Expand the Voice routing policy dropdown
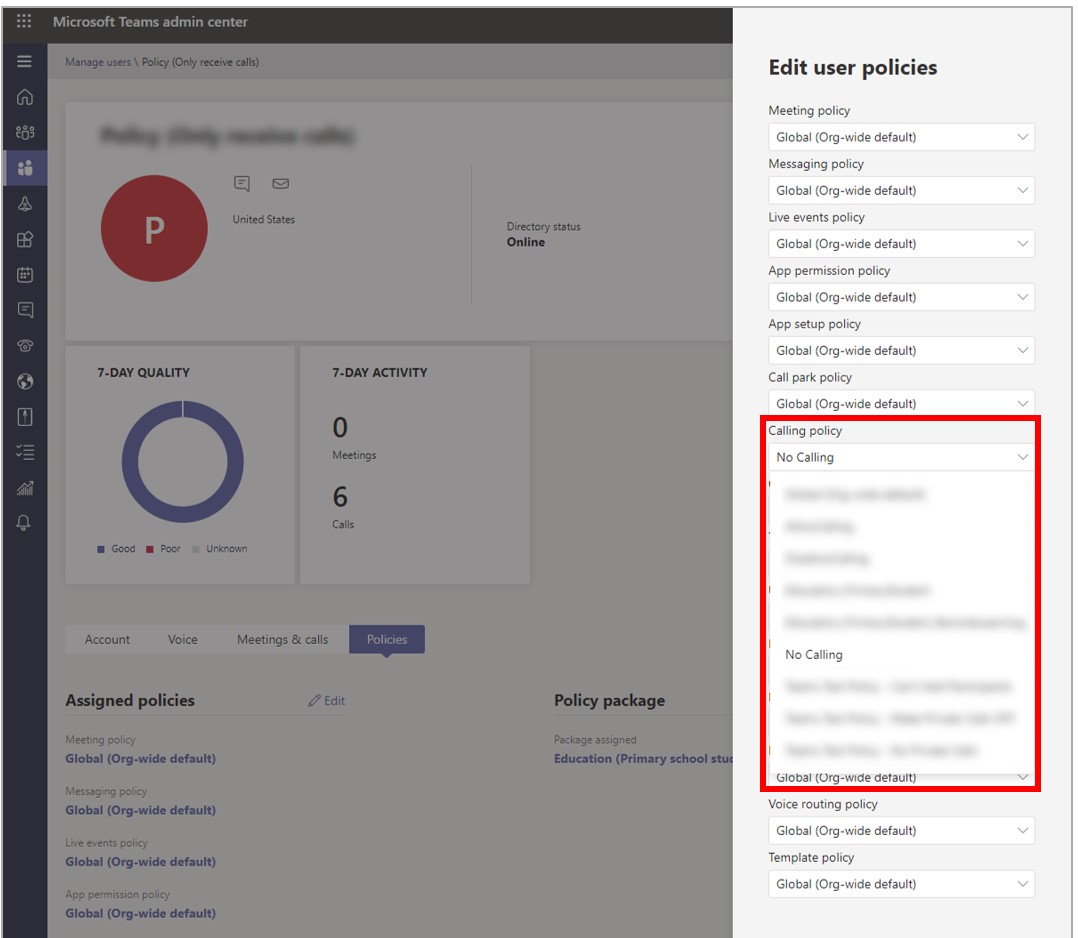The height and width of the screenshot is (938, 1078). [x=901, y=831]
